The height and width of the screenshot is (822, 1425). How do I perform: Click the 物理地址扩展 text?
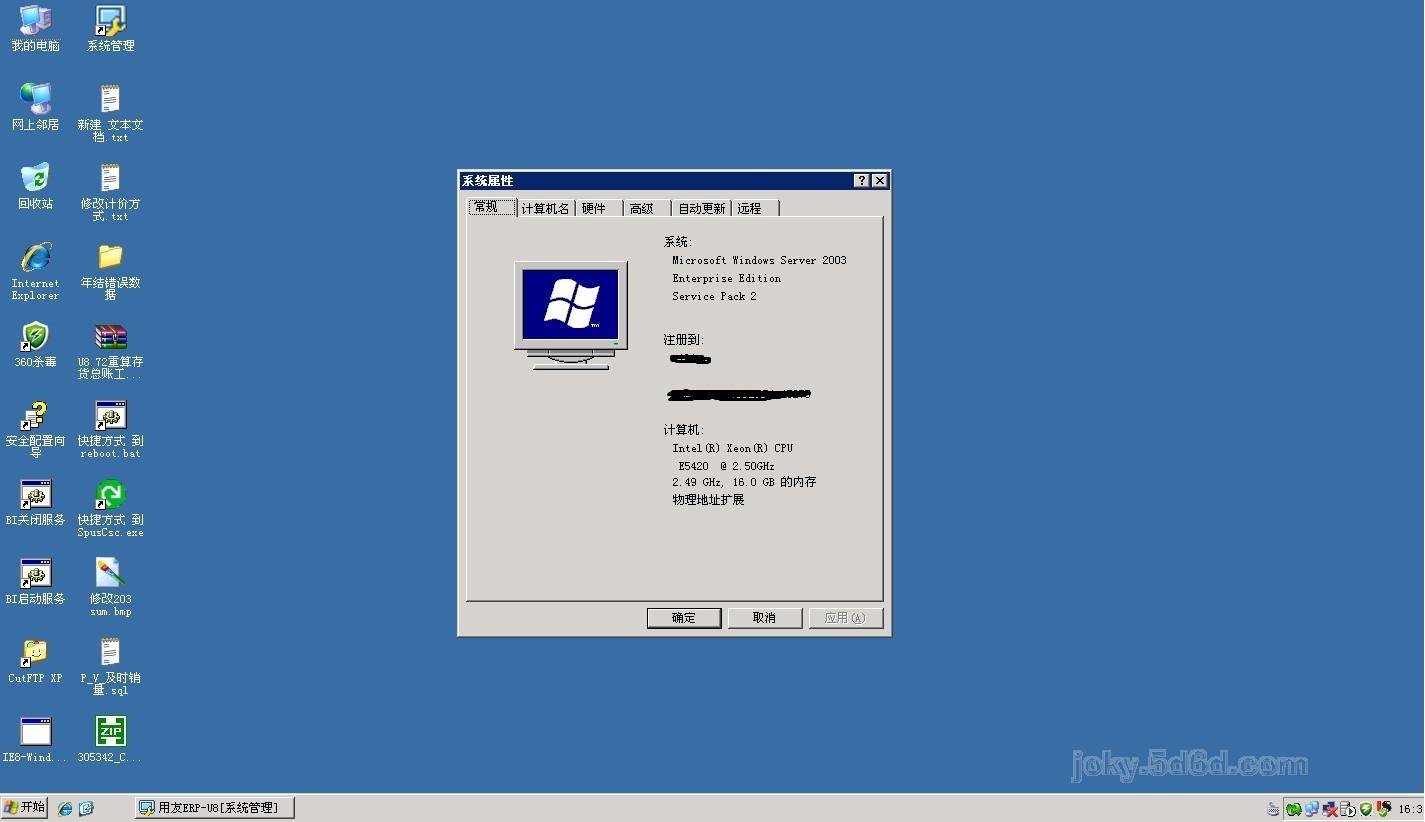[x=708, y=500]
